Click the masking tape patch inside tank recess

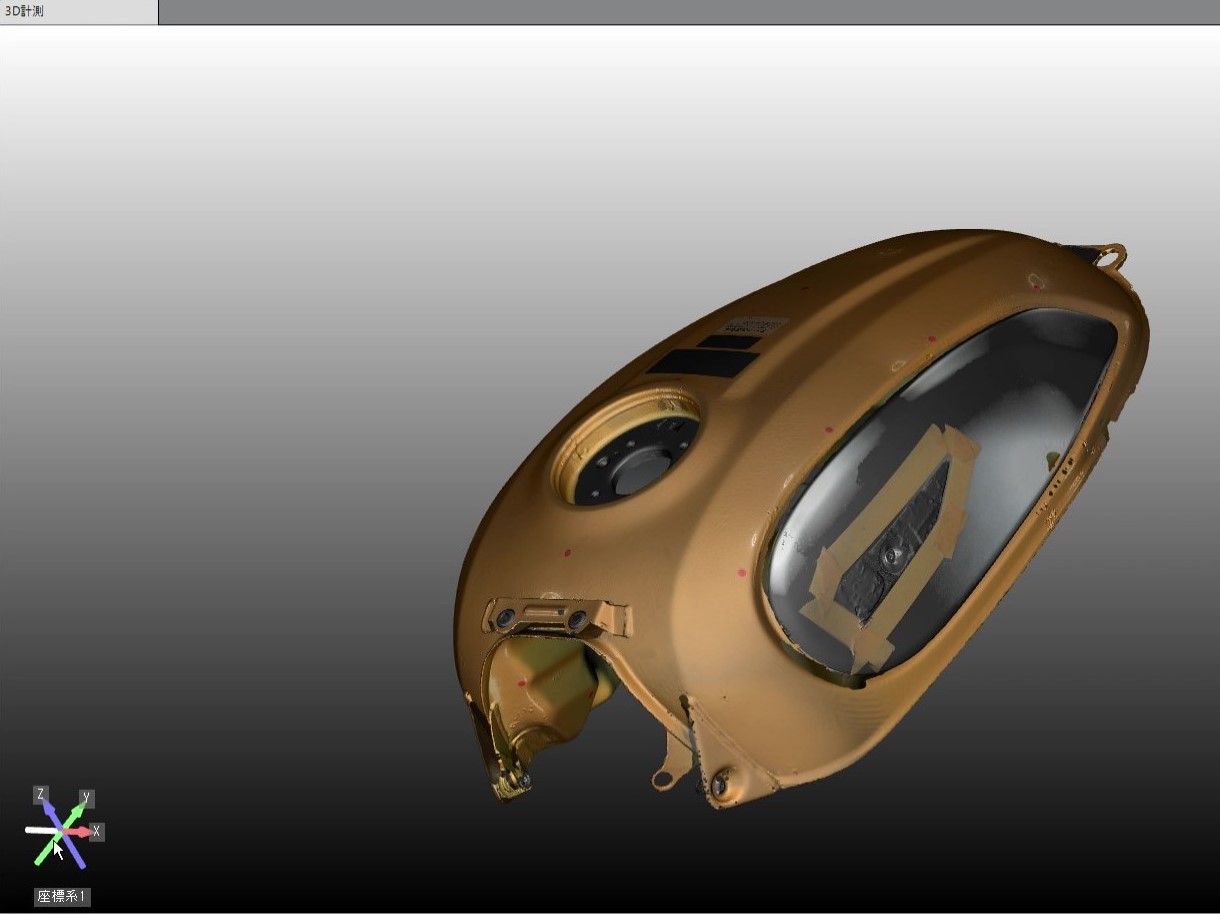pyautogui.click(x=892, y=545)
